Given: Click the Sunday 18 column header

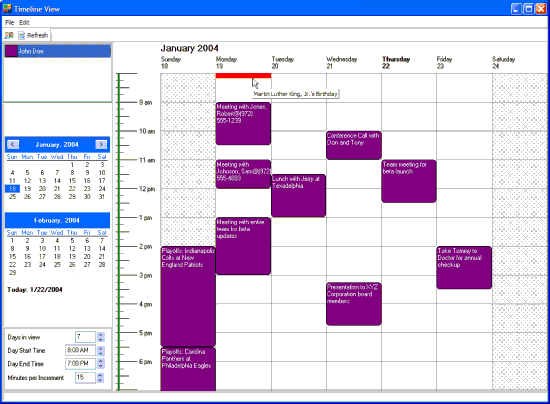Looking at the screenshot, I should pyautogui.click(x=171, y=62).
